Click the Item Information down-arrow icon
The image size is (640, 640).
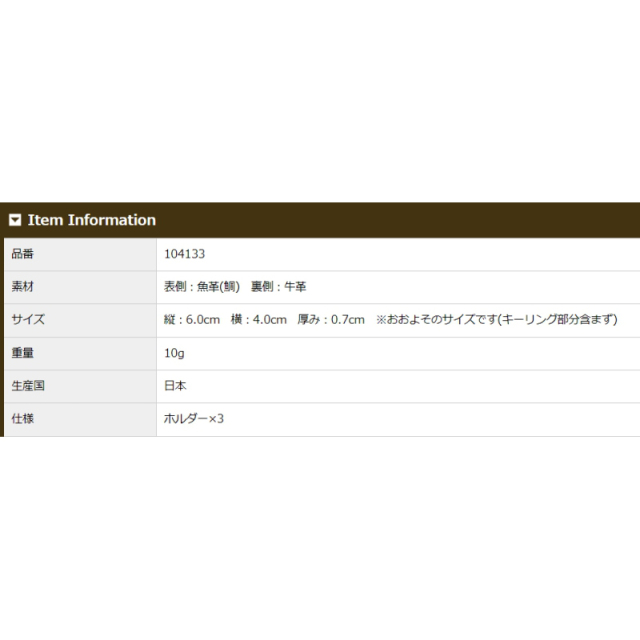pos(15,220)
